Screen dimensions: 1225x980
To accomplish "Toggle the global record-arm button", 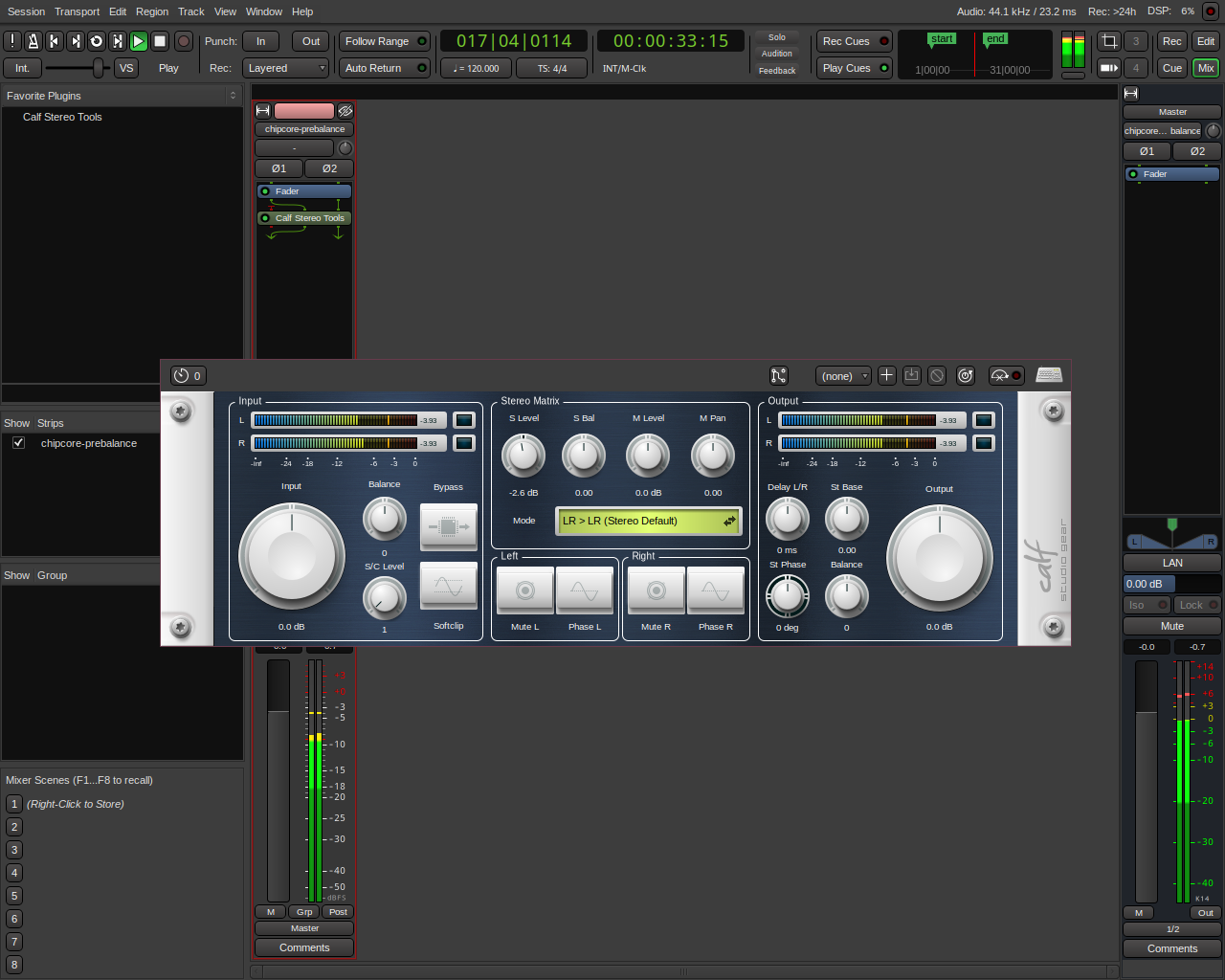I will pos(184,41).
